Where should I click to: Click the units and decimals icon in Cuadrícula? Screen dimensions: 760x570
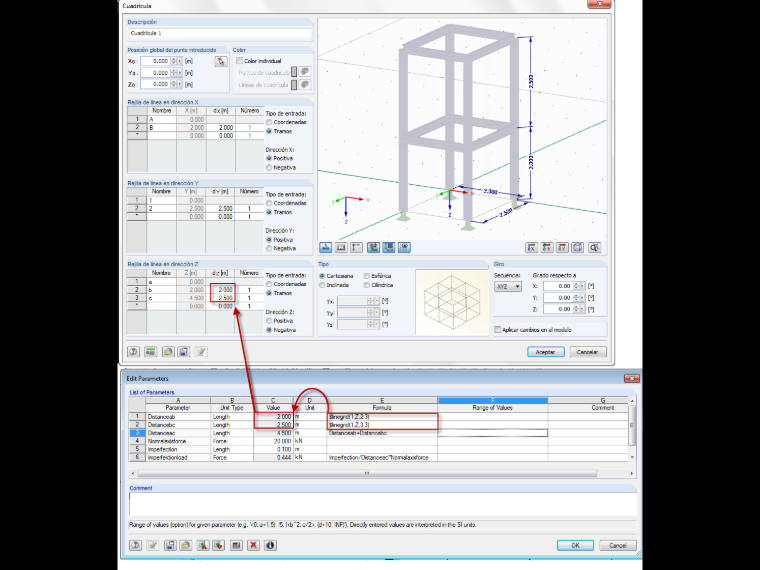coord(151,352)
